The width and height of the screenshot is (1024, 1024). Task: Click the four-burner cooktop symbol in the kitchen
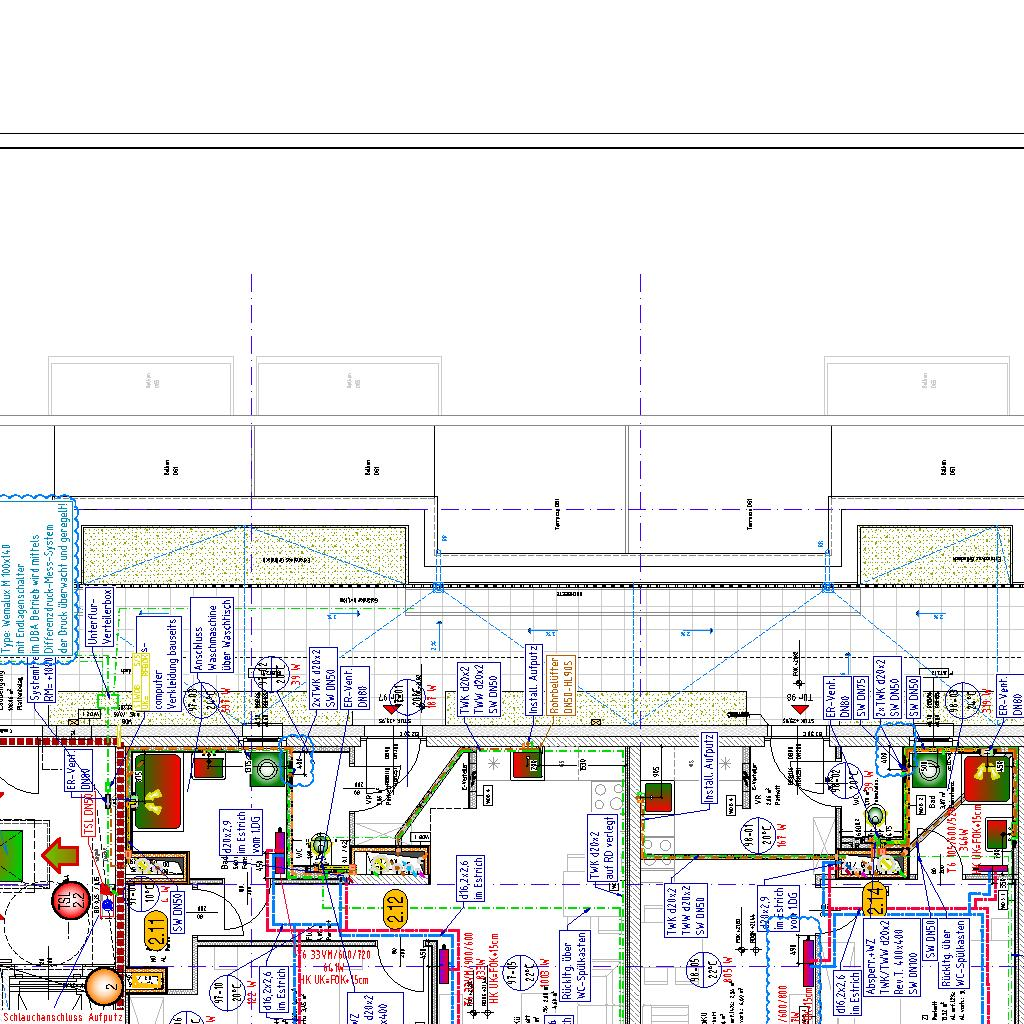(x=607, y=796)
